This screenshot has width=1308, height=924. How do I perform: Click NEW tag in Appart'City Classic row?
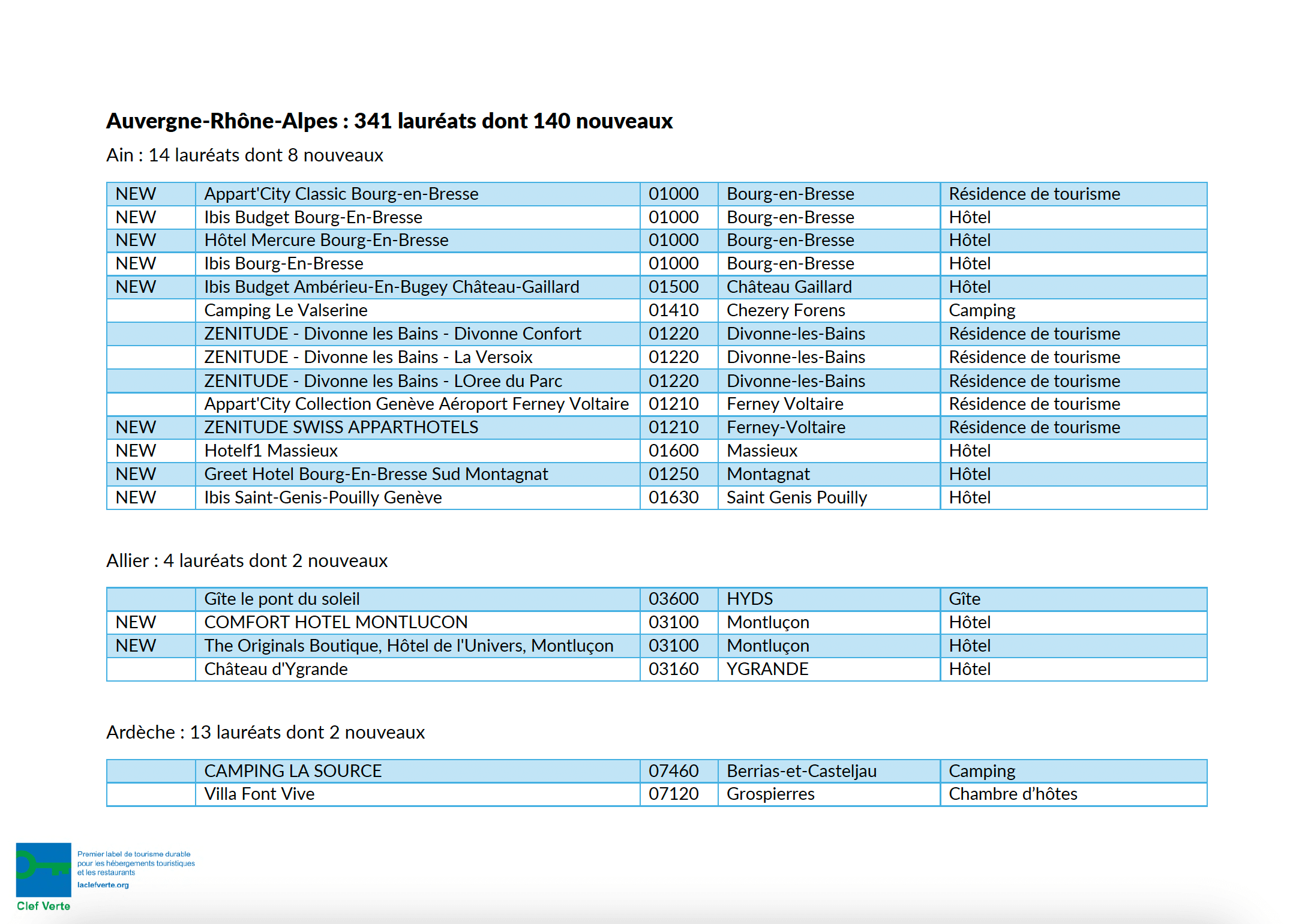[x=136, y=194]
